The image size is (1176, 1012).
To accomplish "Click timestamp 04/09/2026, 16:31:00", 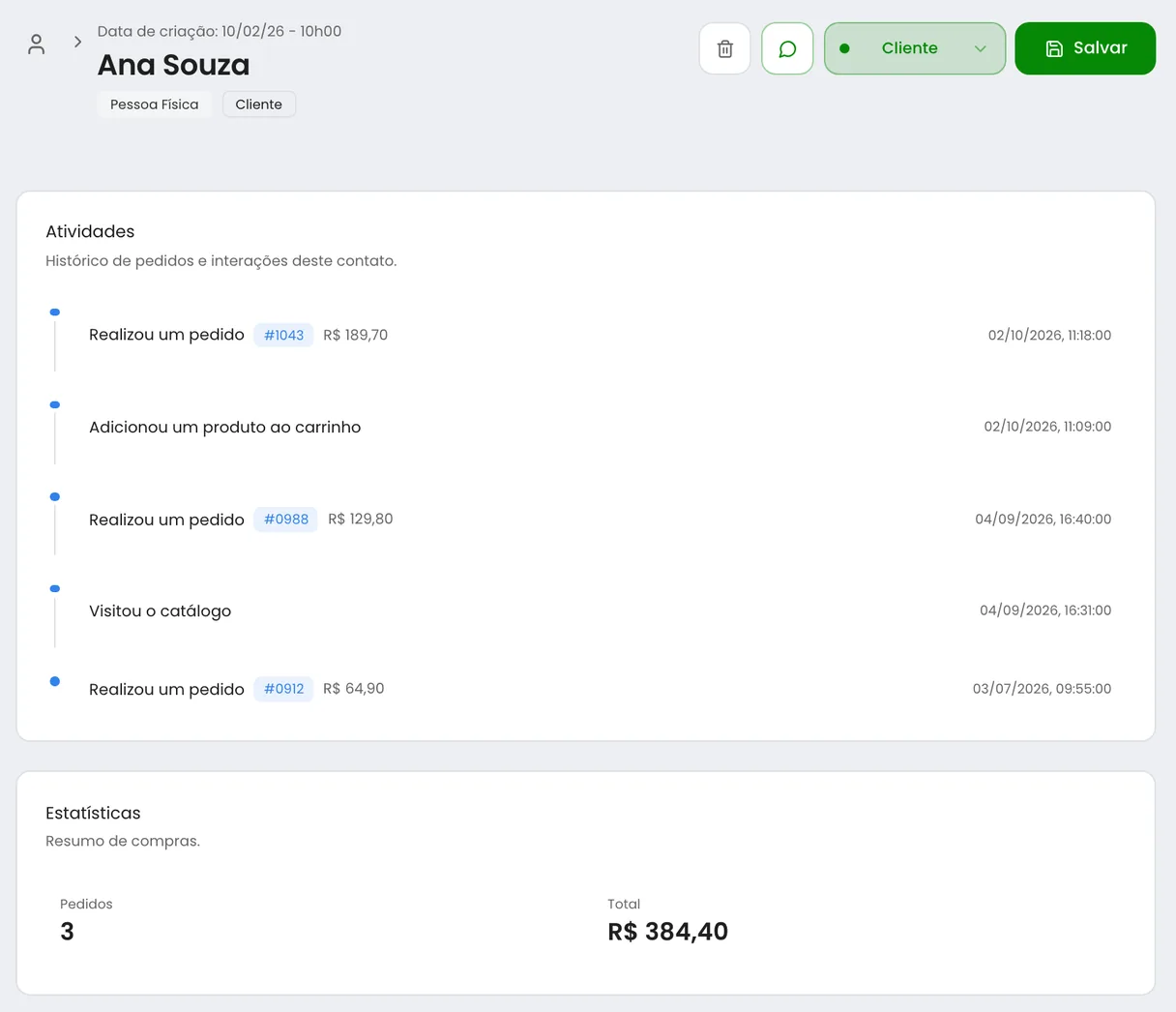I will [1045, 610].
